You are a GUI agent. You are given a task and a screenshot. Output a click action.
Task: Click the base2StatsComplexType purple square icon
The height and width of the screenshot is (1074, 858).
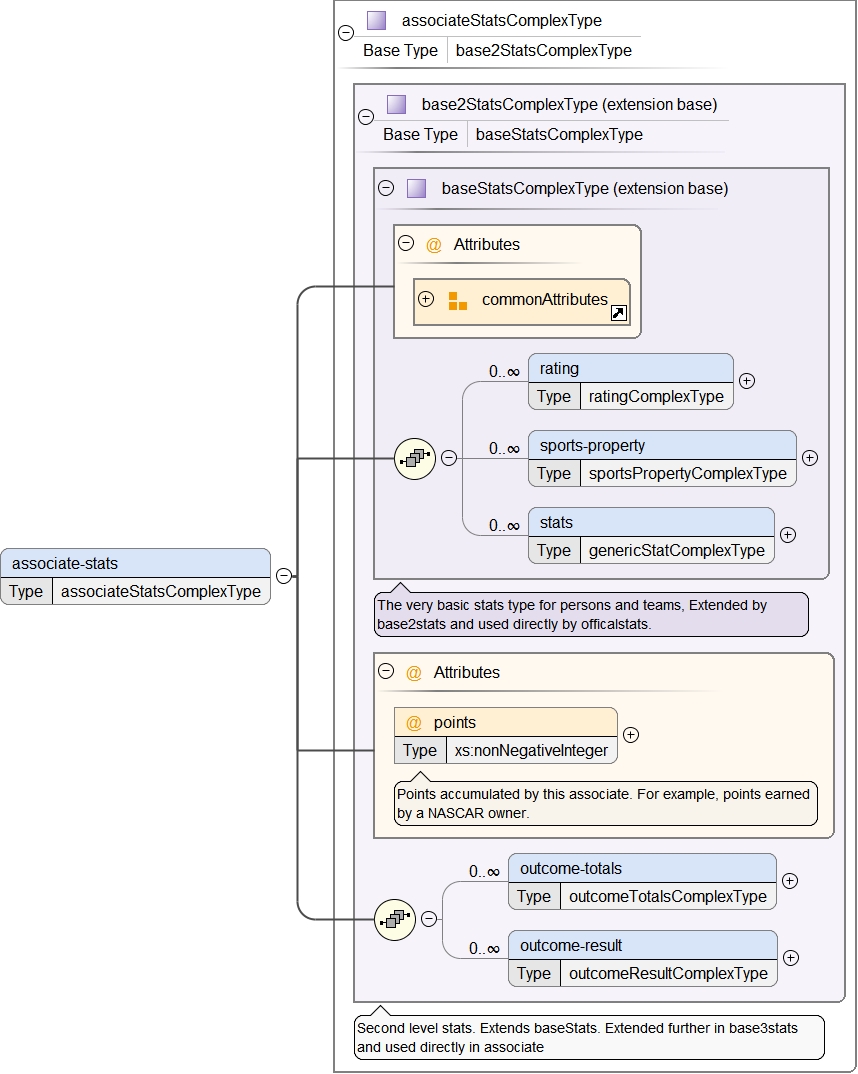click(x=396, y=104)
